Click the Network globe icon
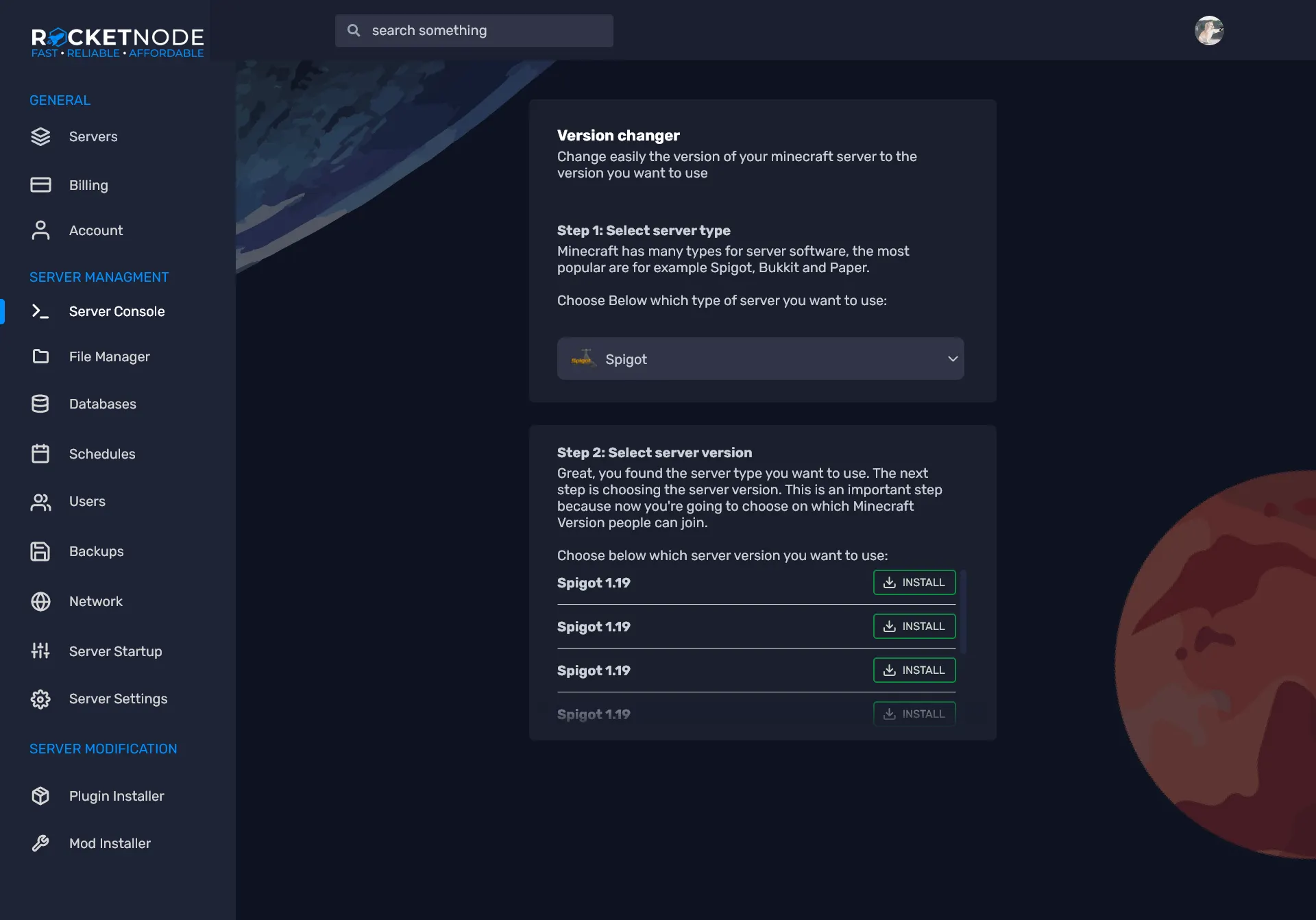The image size is (1316, 920). pos(40,601)
